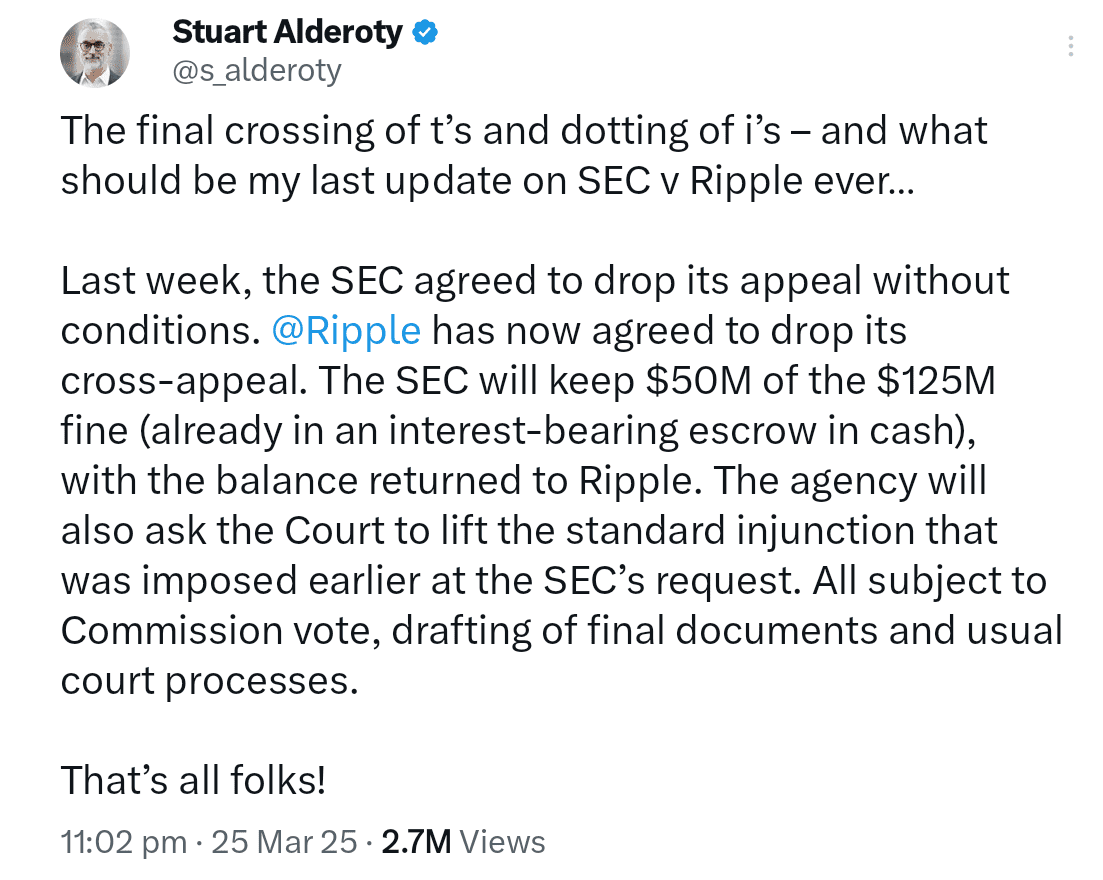
Task: Click the author display name header
Action: 289,31
